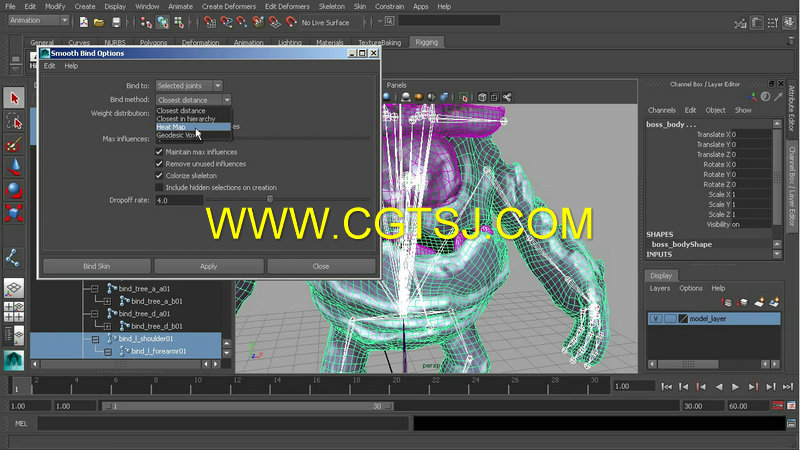Open the Bind method dropdown
800x450 pixels.
(193, 100)
